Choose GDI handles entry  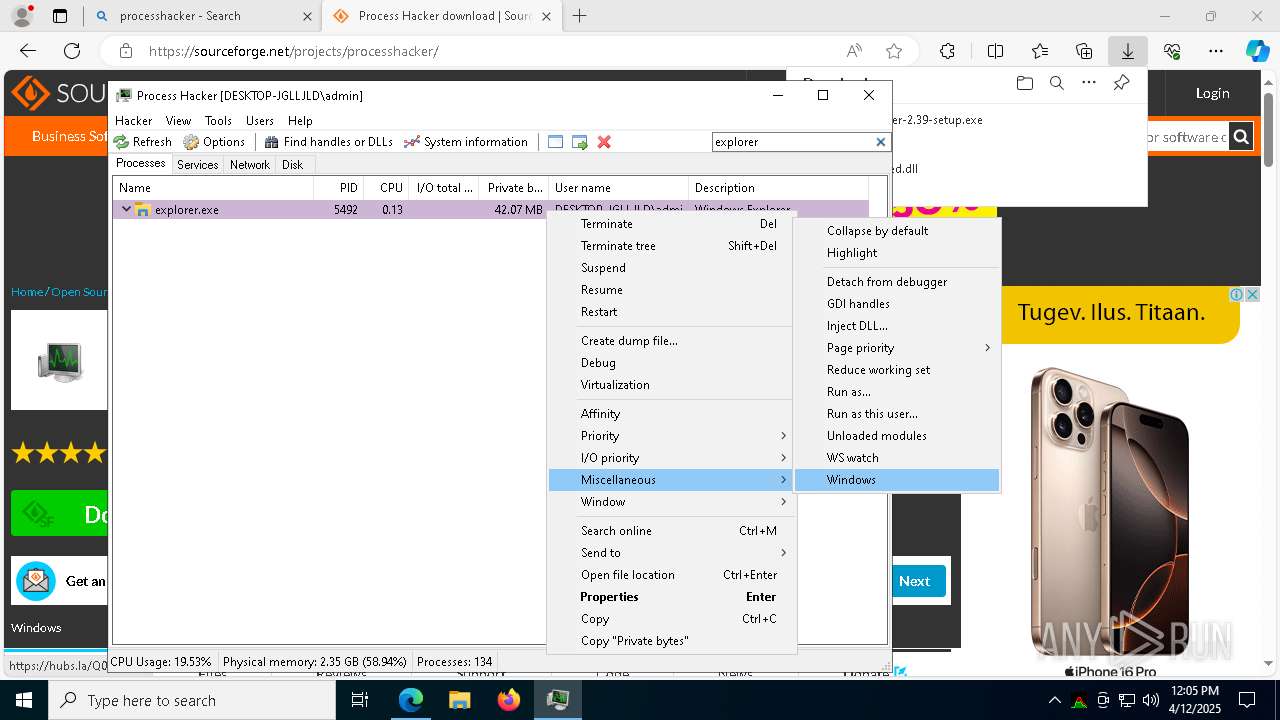tap(897, 304)
